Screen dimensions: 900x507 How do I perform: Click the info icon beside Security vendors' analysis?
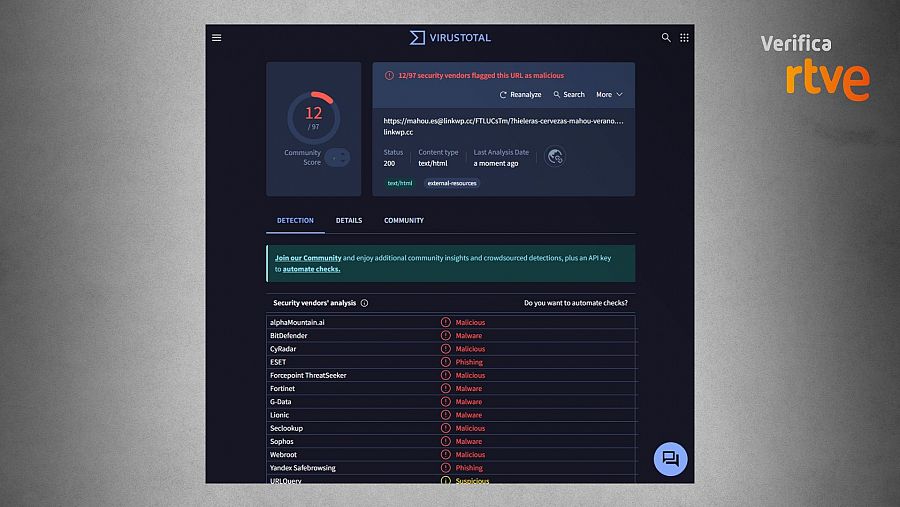pyautogui.click(x=364, y=303)
